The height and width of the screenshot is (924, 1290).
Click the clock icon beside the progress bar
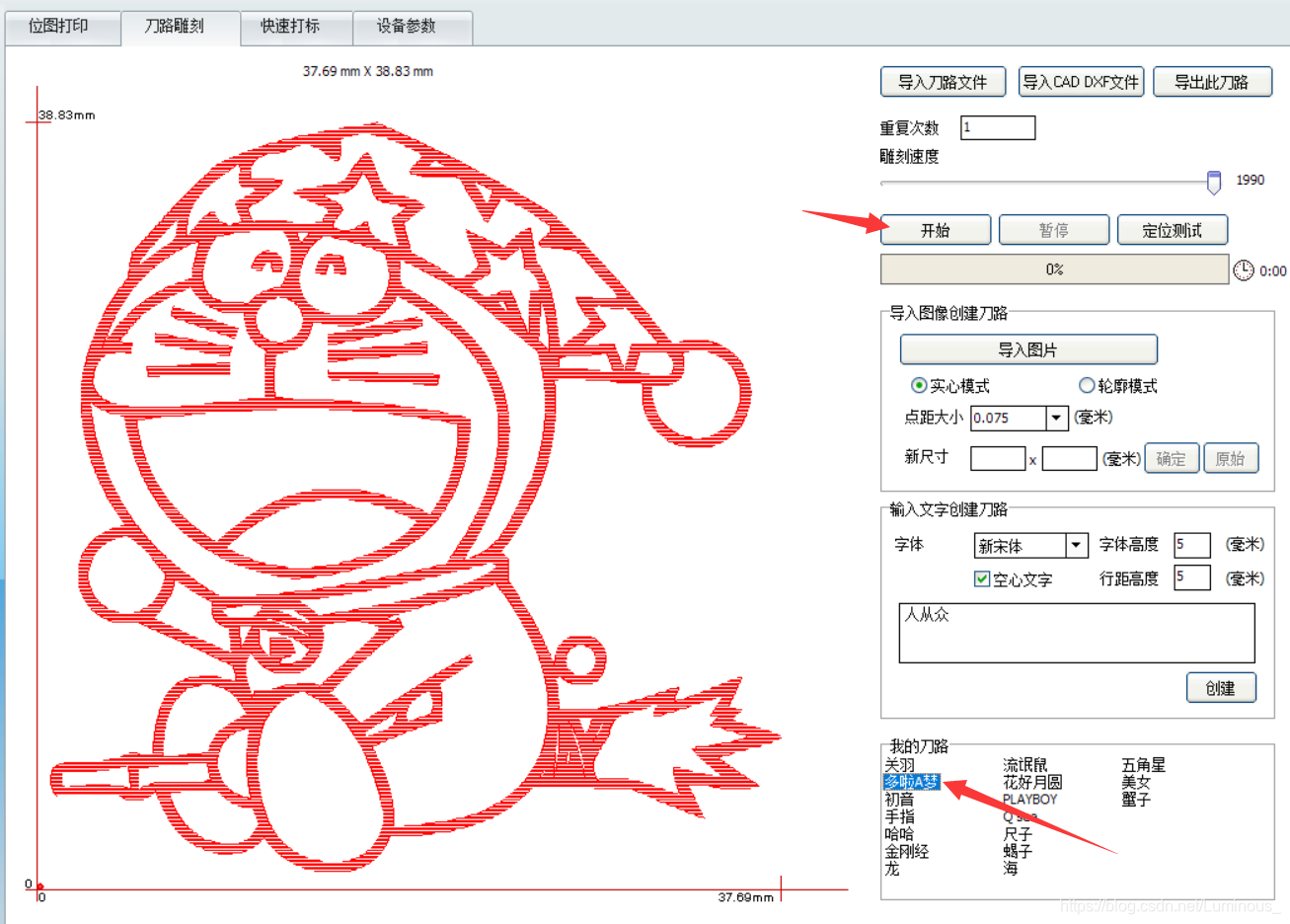[1243, 269]
